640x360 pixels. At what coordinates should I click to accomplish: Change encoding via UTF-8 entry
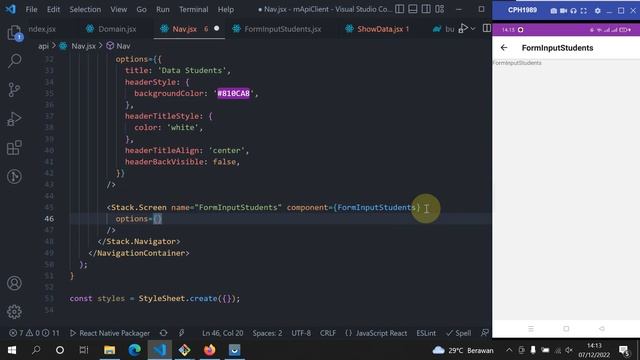tap(301, 333)
